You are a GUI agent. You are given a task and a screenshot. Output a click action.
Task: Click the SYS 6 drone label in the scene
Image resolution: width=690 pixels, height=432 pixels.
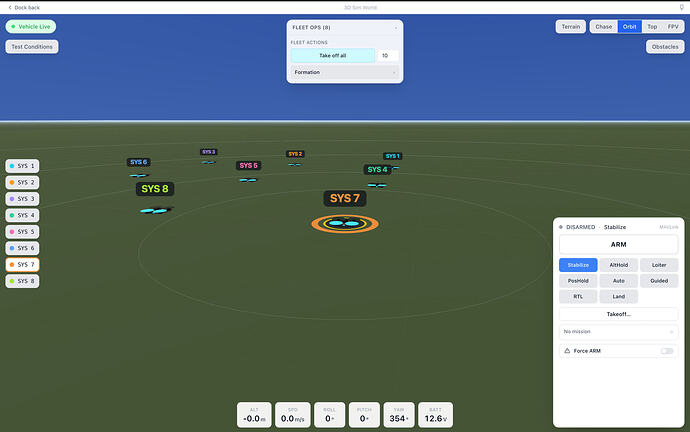(139, 162)
